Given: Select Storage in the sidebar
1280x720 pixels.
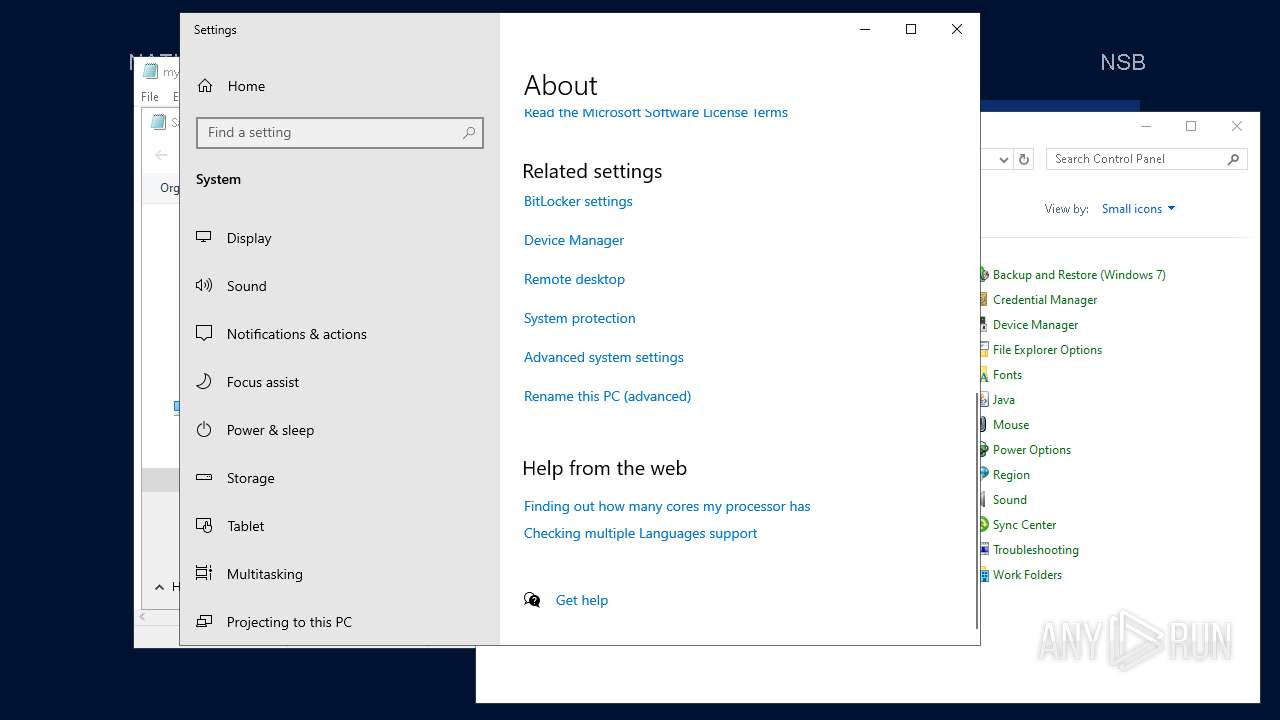Looking at the screenshot, I should 339,478.
